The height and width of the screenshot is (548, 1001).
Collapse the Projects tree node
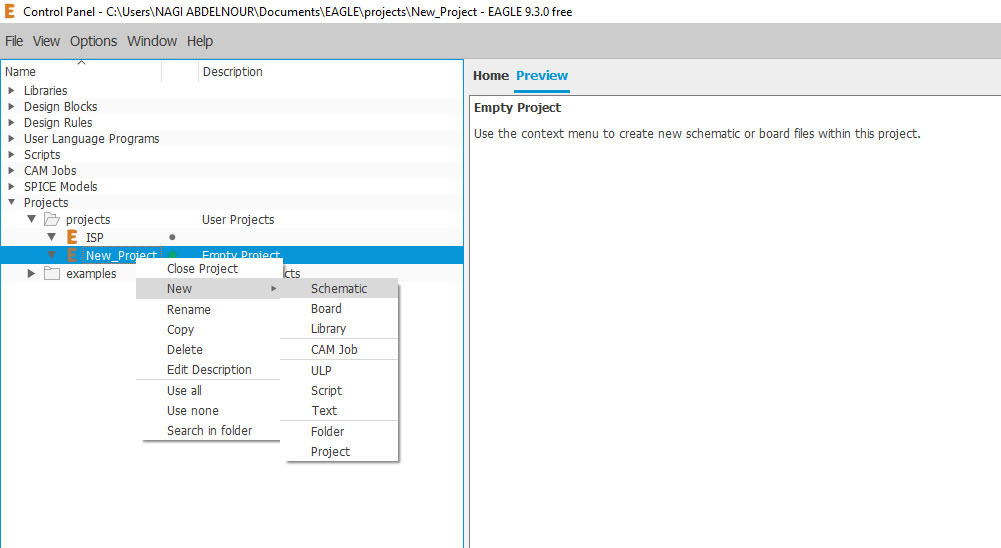click(x=11, y=202)
